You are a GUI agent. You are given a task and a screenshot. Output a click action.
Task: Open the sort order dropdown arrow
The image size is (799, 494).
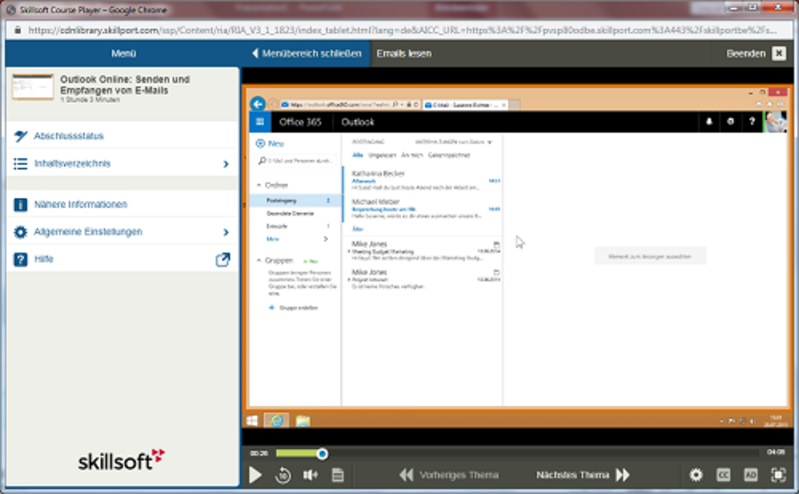(490, 142)
